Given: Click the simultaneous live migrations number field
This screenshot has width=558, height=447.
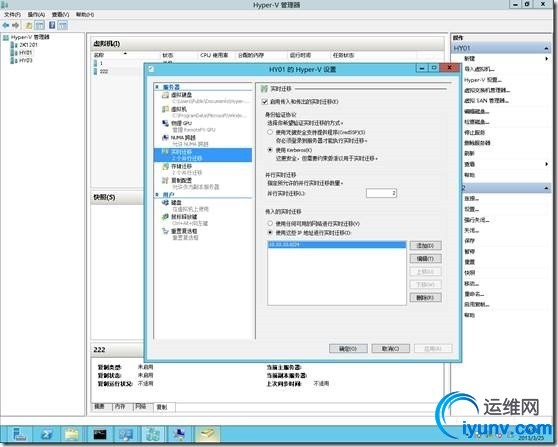Looking at the screenshot, I should (381, 193).
